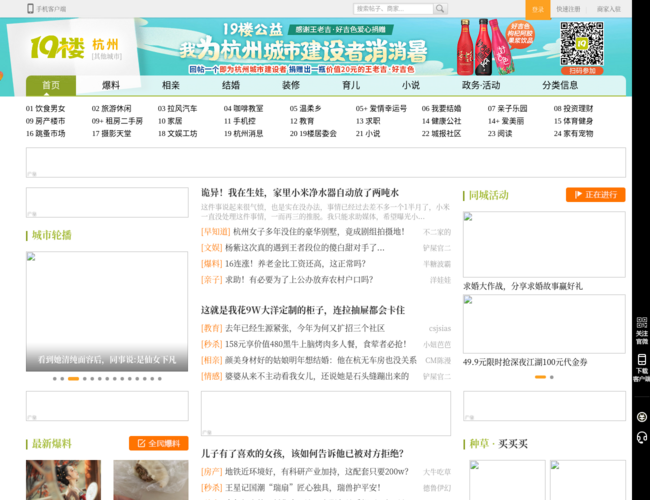
Task: Open the 政务·活动 navigation menu
Action: (480, 86)
